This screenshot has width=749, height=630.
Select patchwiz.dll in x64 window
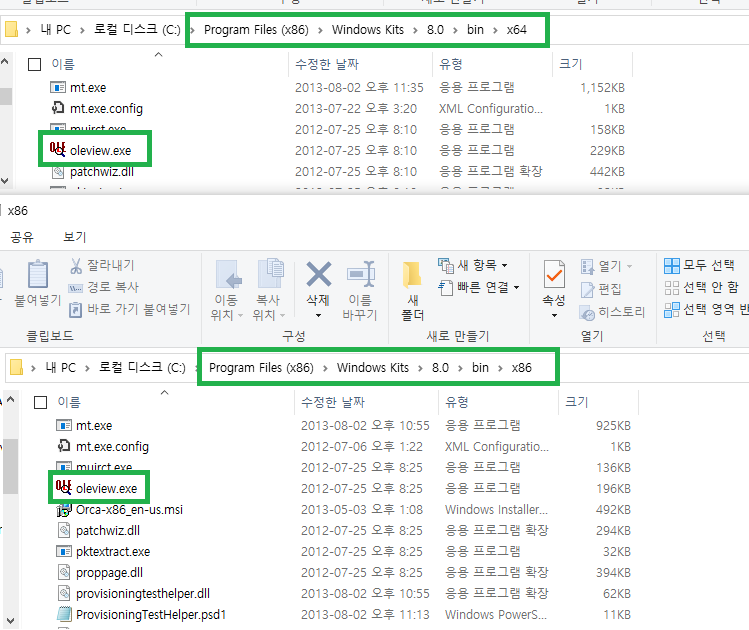[x=102, y=171]
